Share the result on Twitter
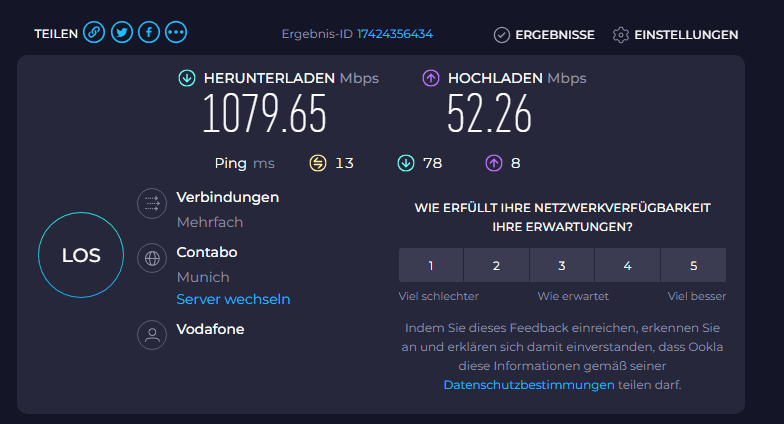The width and height of the screenshot is (784, 424). 122,32
